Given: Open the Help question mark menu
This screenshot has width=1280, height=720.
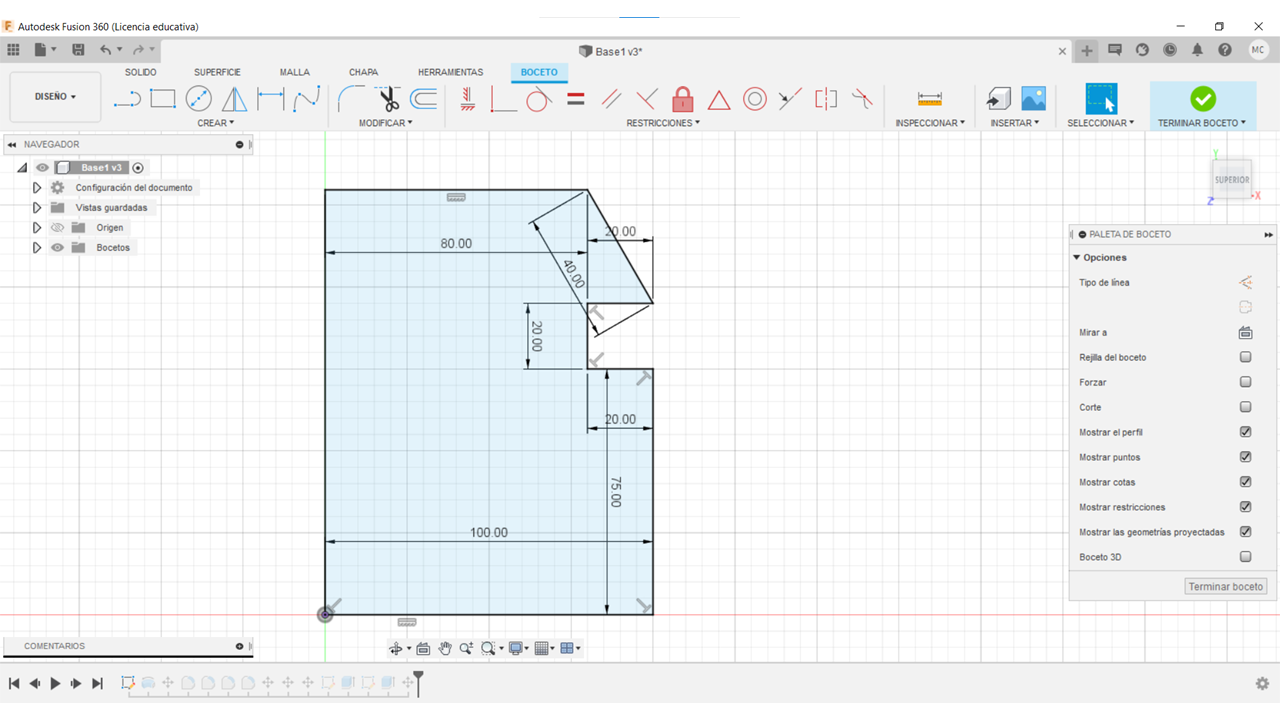Looking at the screenshot, I should tap(1225, 50).
